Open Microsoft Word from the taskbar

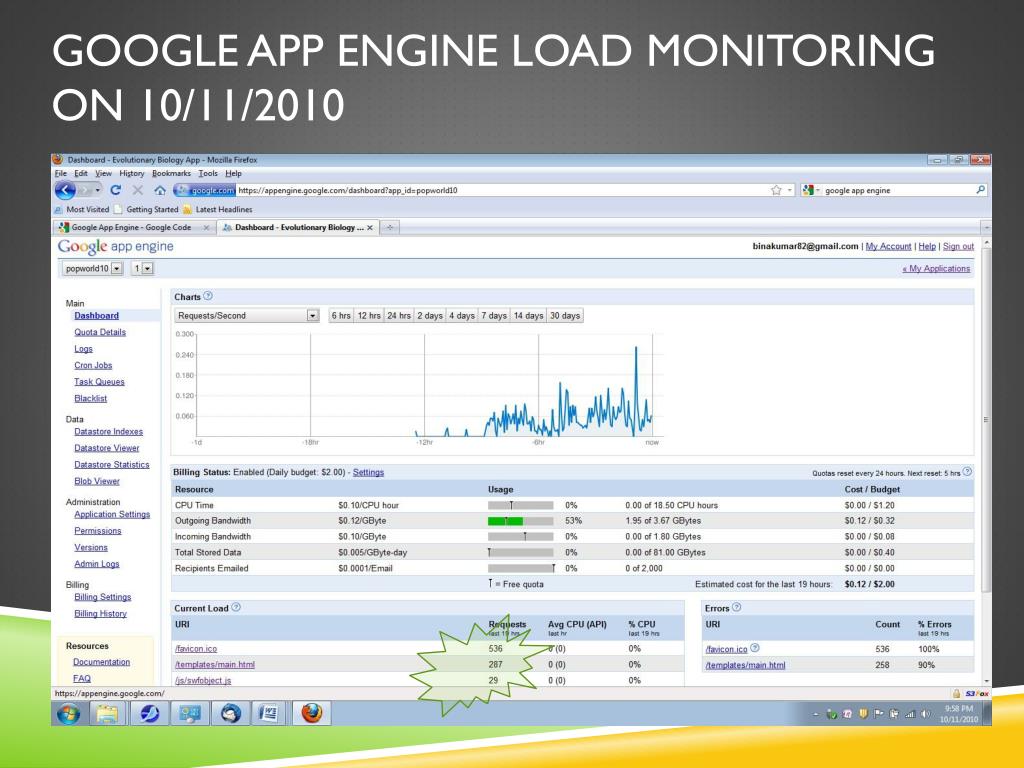coord(268,713)
